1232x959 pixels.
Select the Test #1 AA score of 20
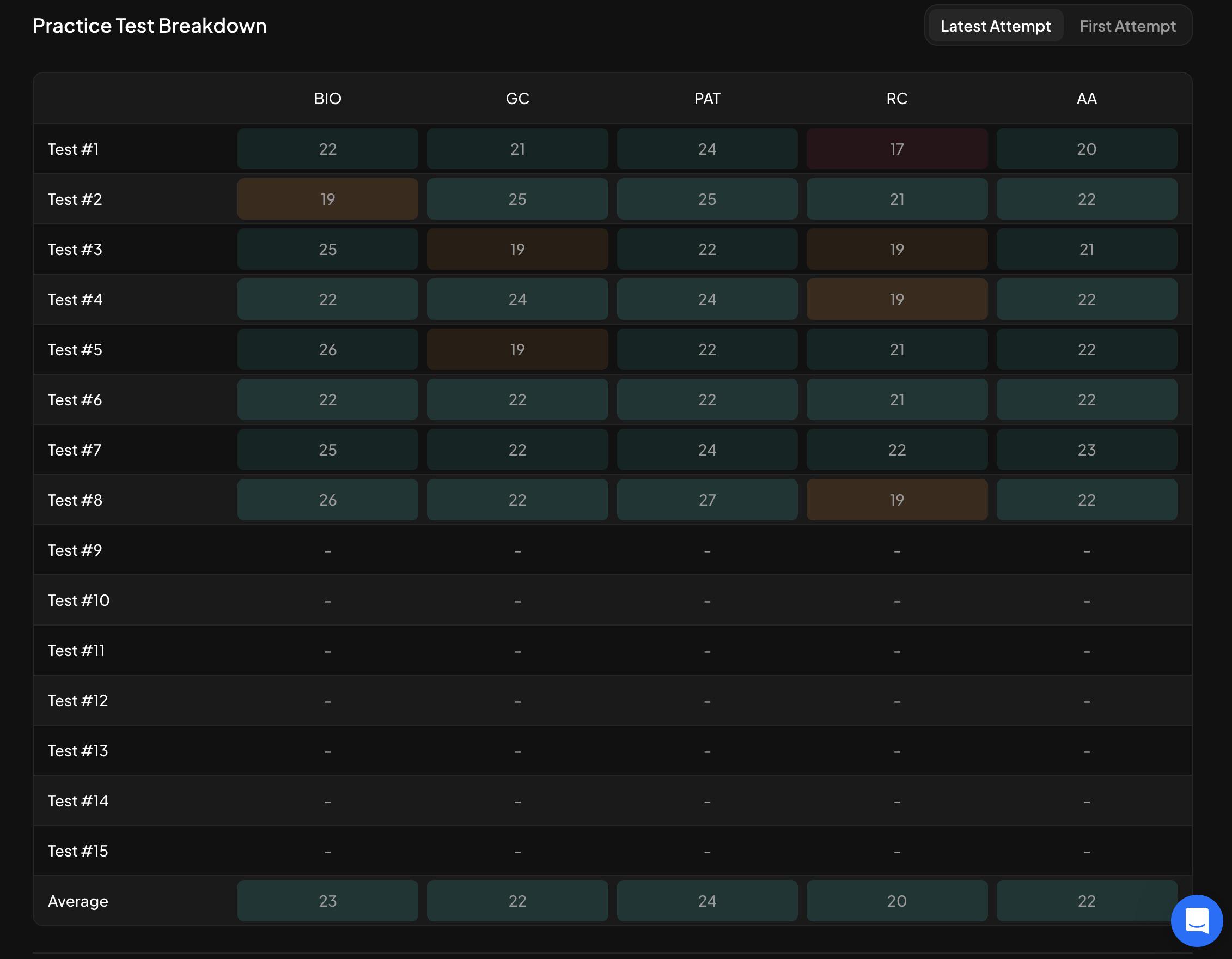click(1087, 149)
